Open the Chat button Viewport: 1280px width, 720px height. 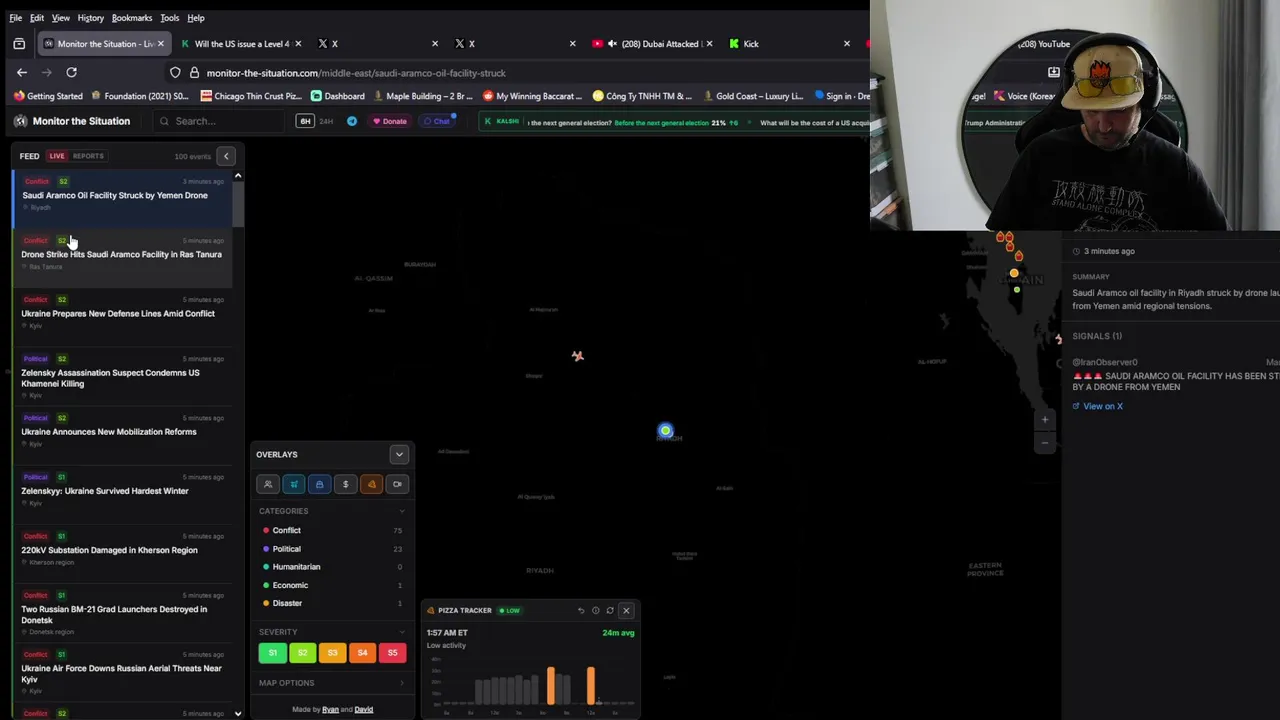coord(437,121)
